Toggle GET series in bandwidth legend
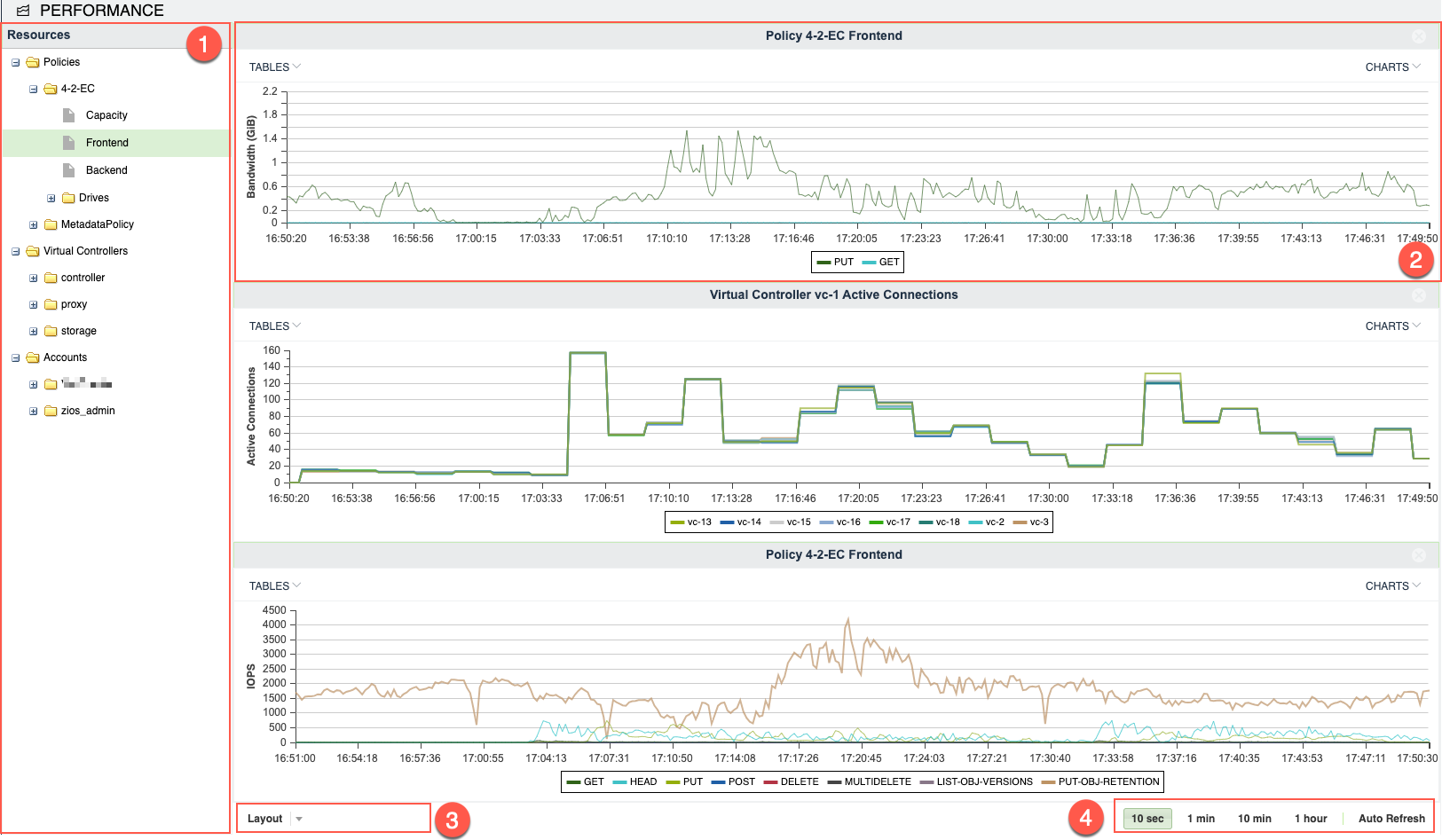This screenshot has height=840, width=1442. click(881, 262)
